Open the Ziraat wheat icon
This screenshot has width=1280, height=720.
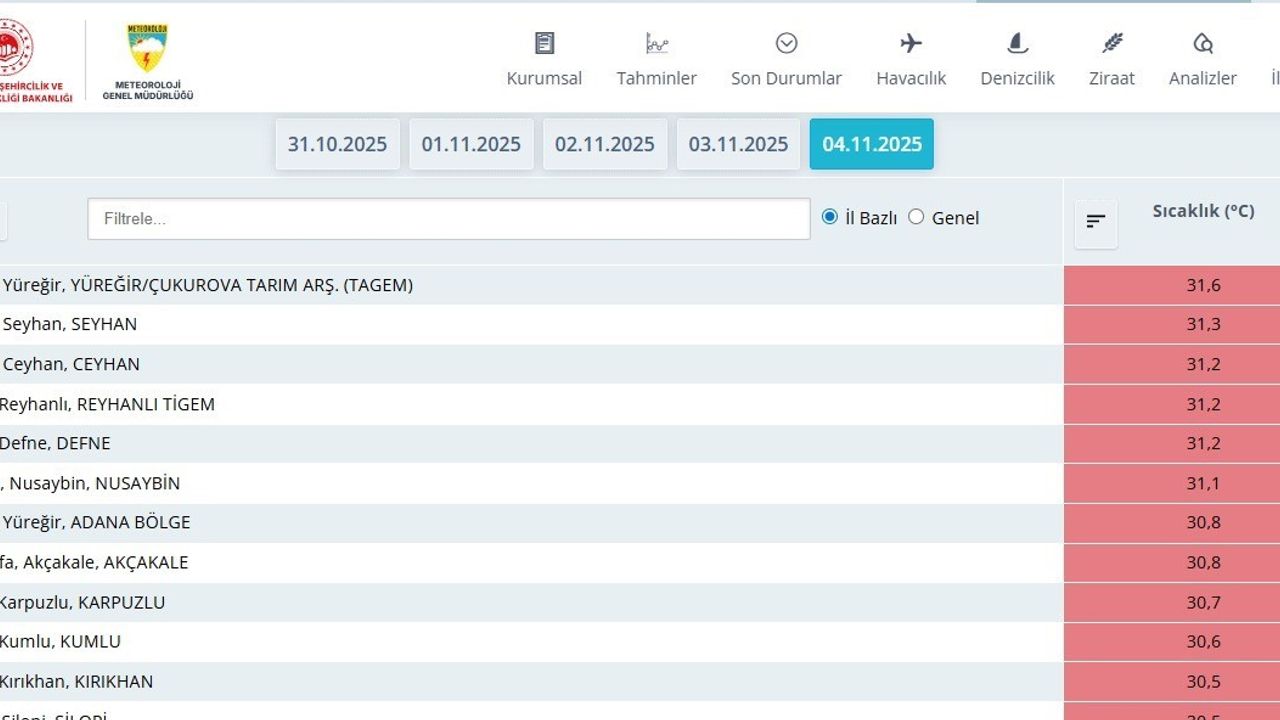pos(1111,43)
